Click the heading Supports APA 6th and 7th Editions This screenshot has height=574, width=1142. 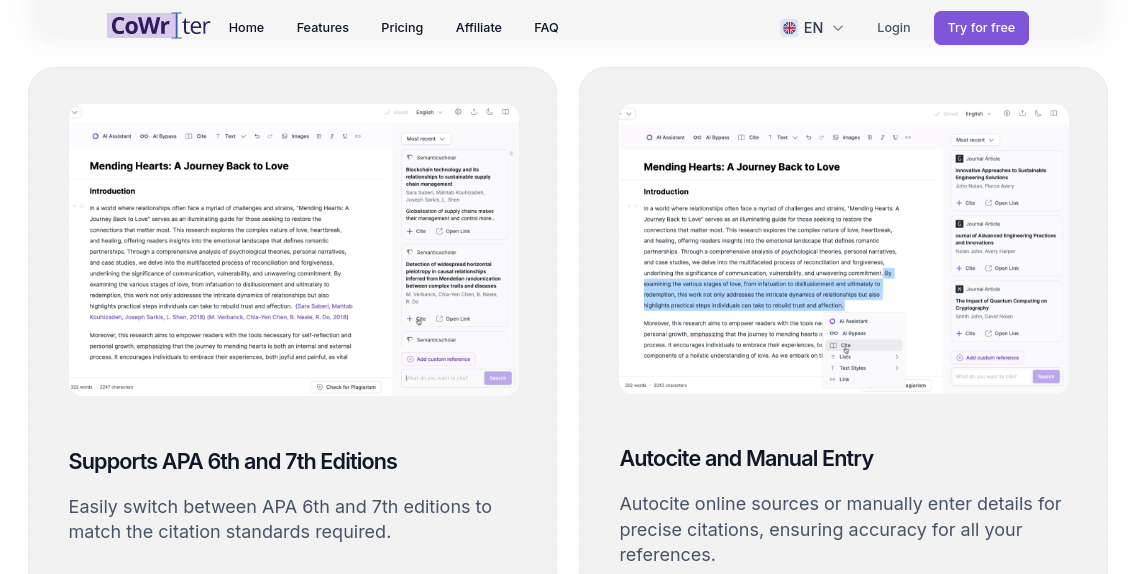coord(232,461)
